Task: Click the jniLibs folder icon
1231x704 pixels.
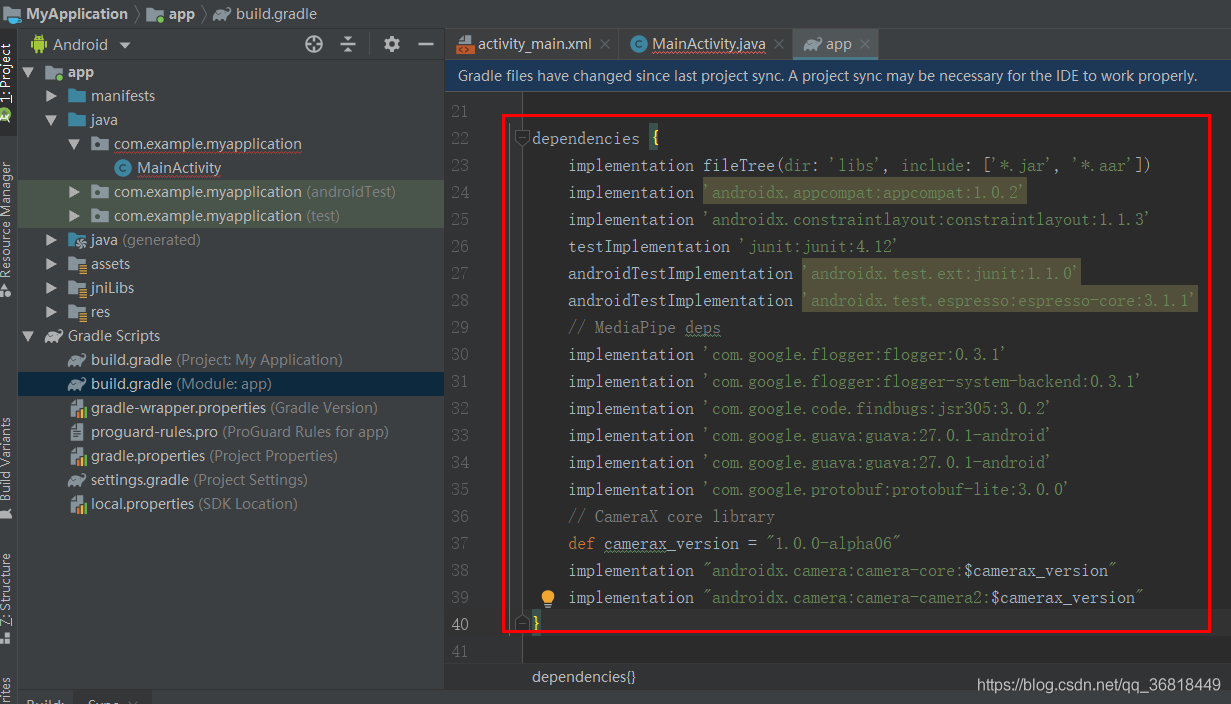Action: point(77,288)
